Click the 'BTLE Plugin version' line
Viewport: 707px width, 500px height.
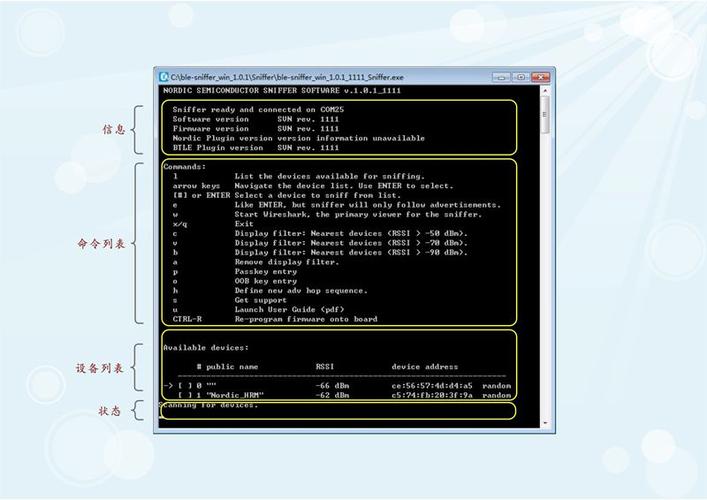(x=255, y=147)
